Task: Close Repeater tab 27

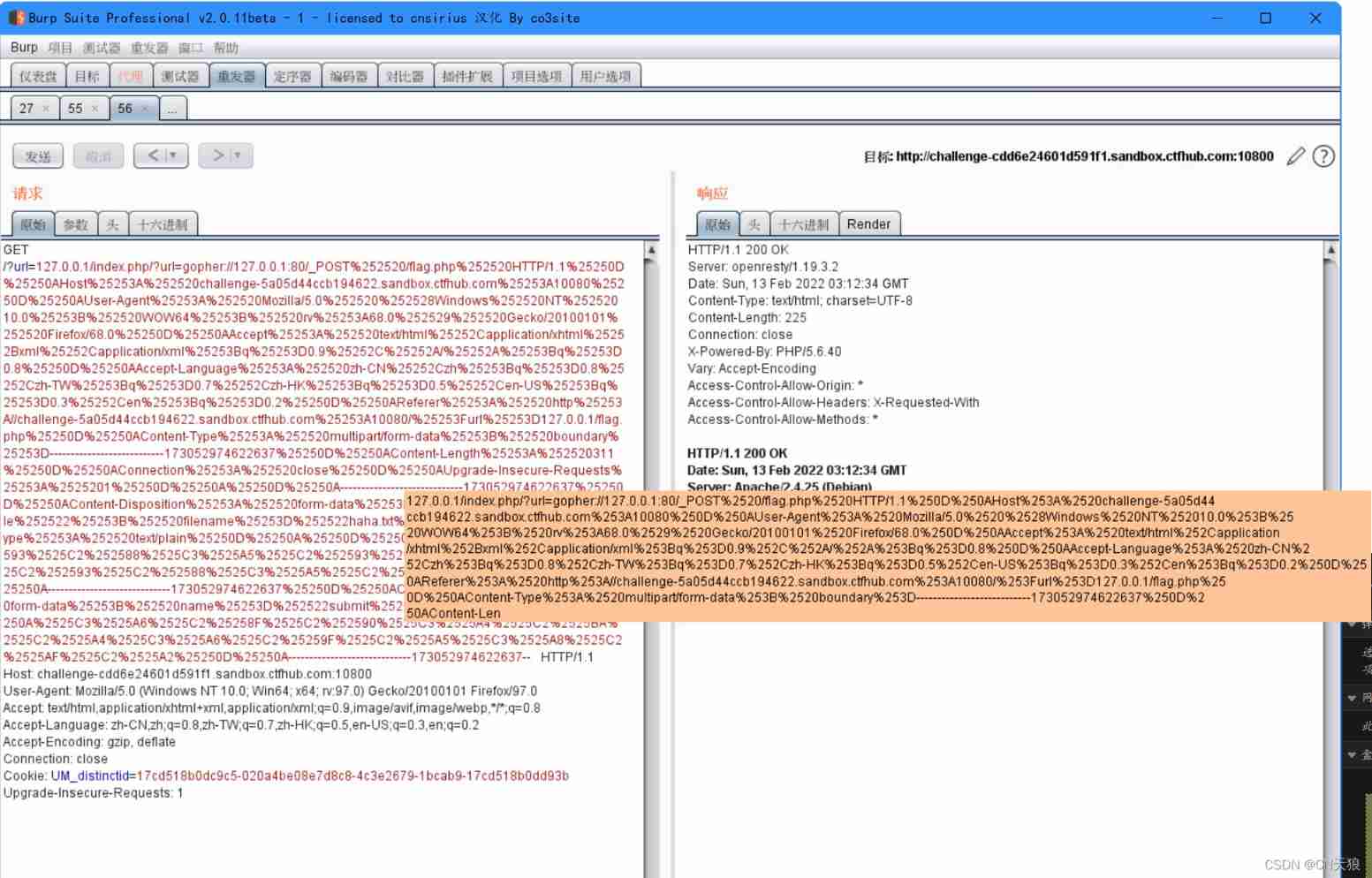Action: (46, 109)
